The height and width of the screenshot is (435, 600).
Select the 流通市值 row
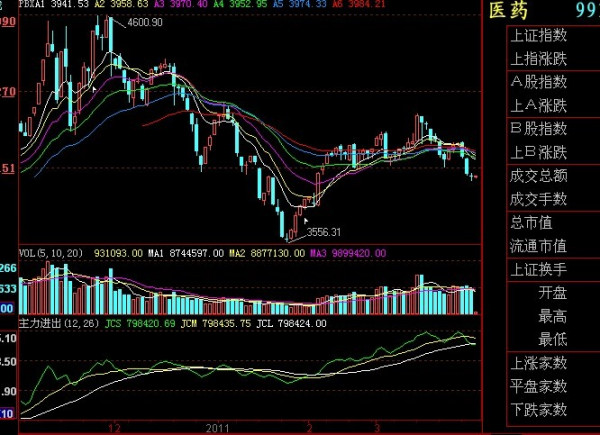538,246
